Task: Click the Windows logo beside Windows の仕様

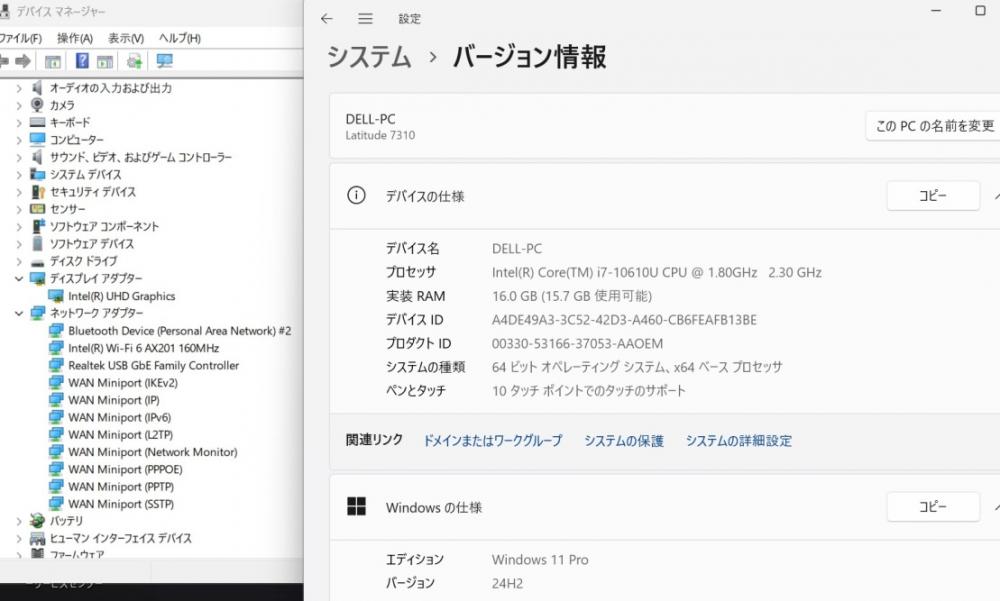Action: coord(356,507)
